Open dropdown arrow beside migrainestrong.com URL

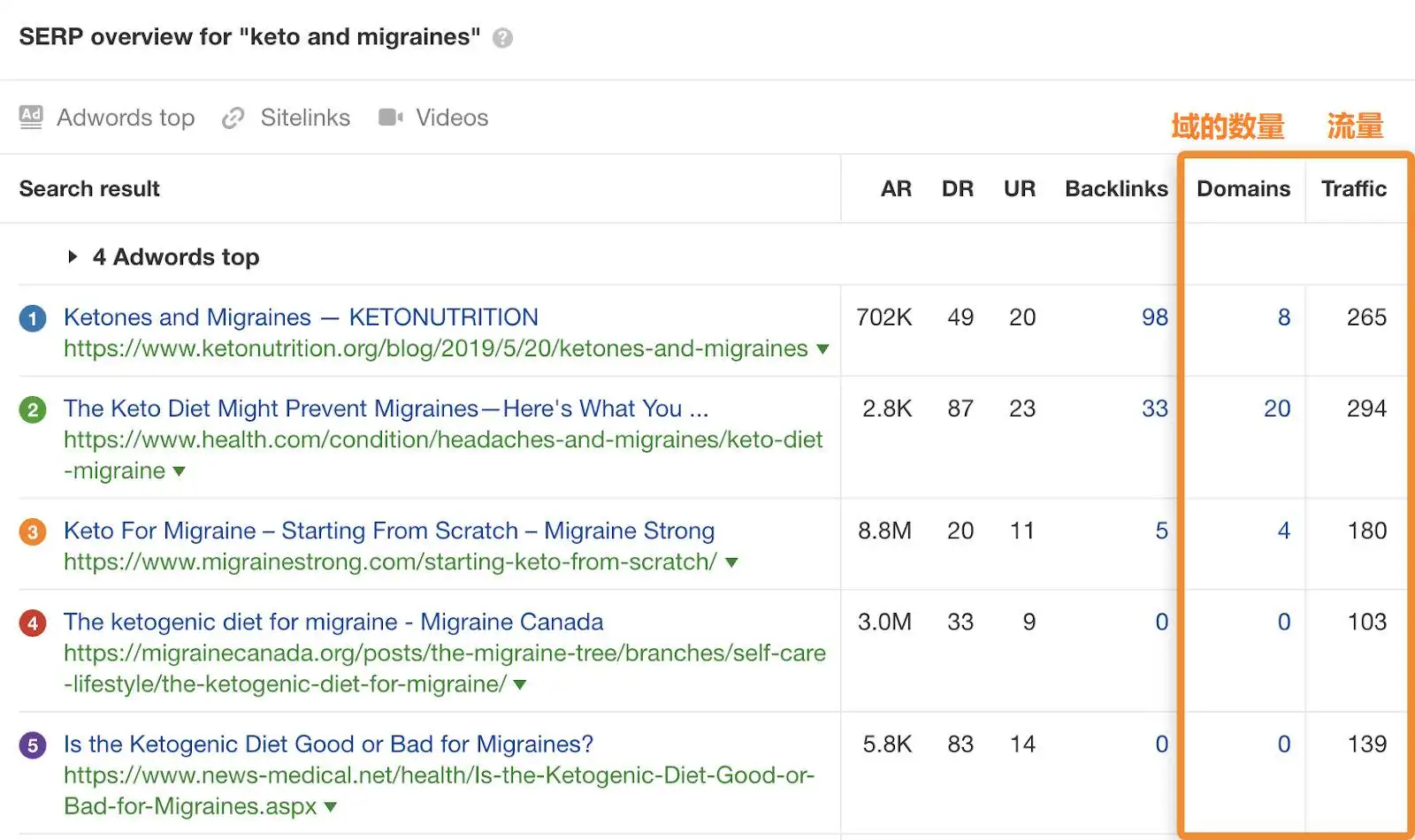731,562
